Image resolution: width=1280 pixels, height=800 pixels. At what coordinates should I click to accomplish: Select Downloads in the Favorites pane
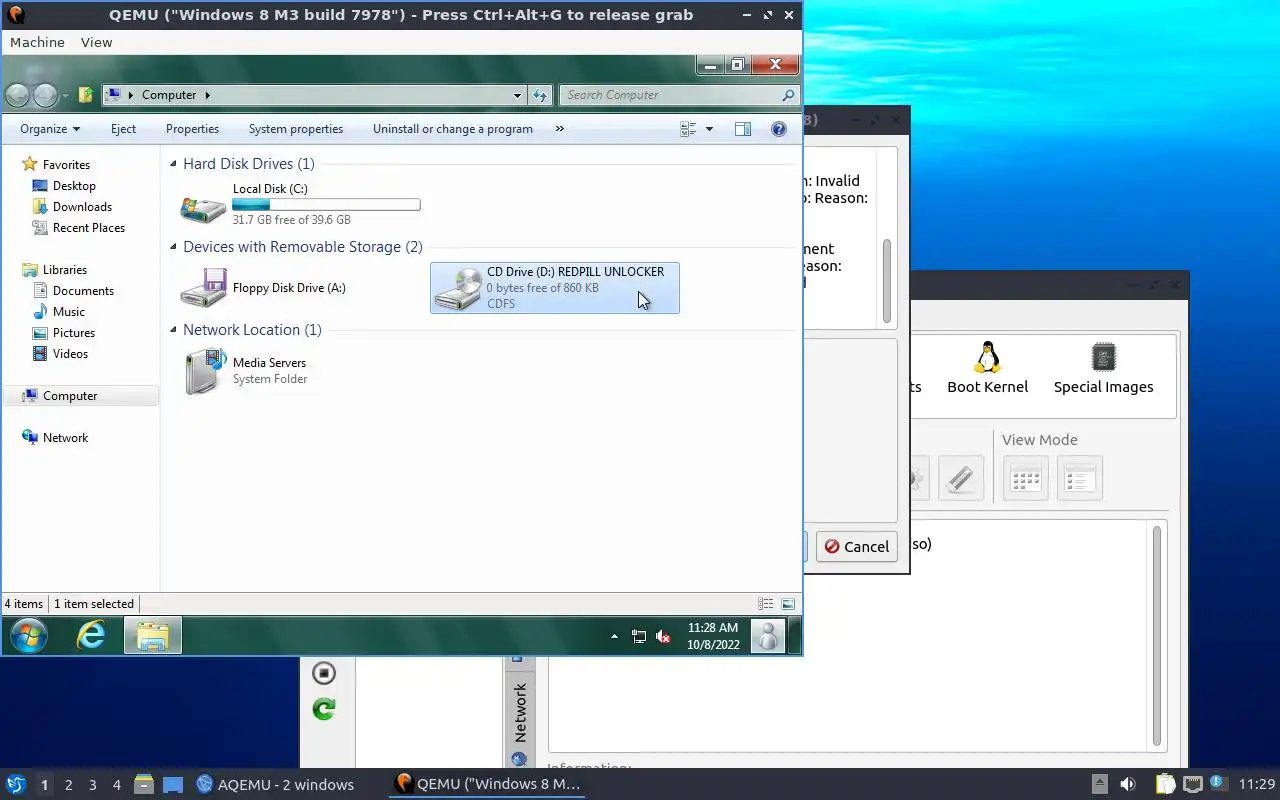click(x=82, y=207)
